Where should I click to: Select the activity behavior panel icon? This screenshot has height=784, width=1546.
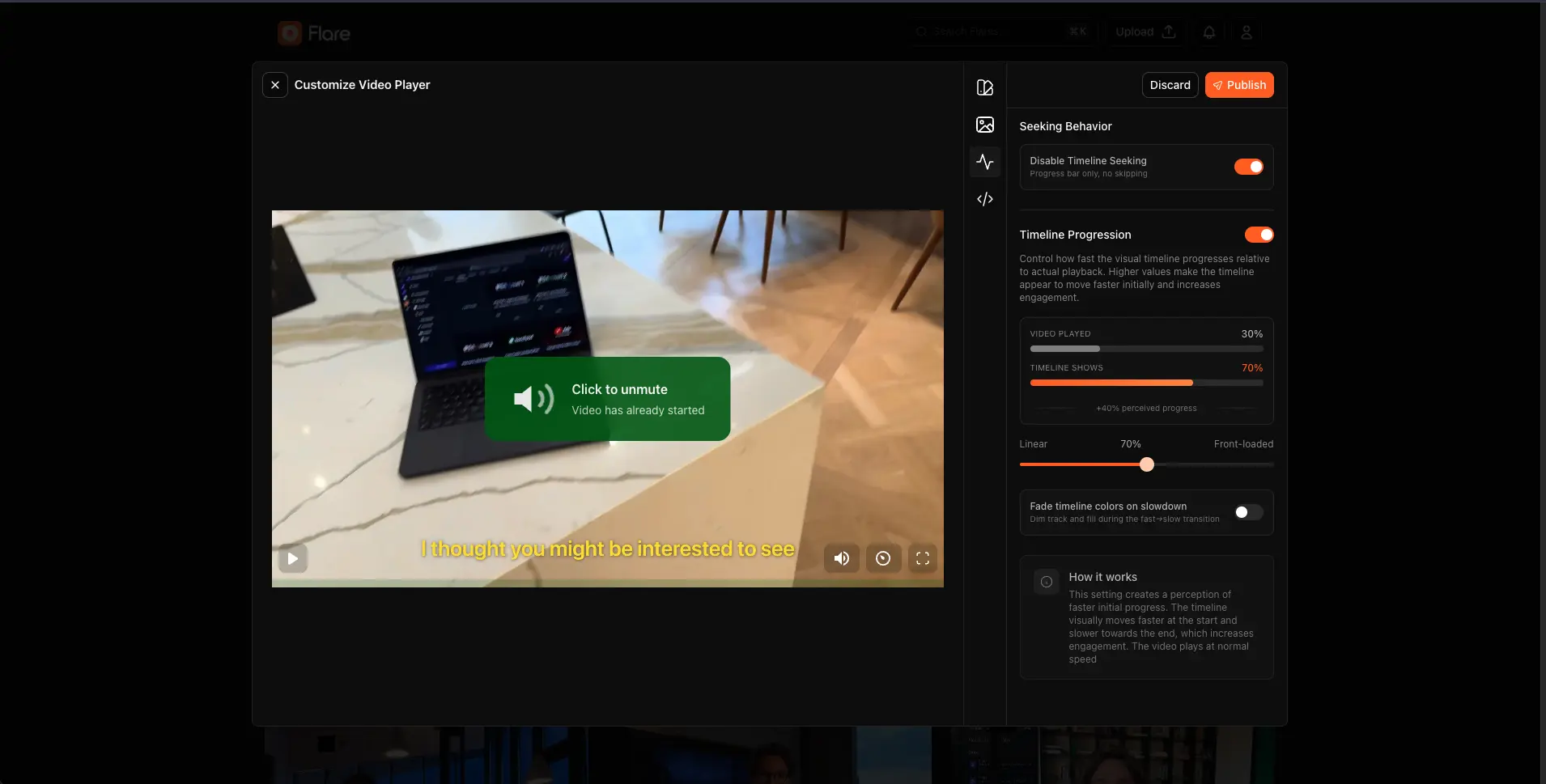pos(984,162)
